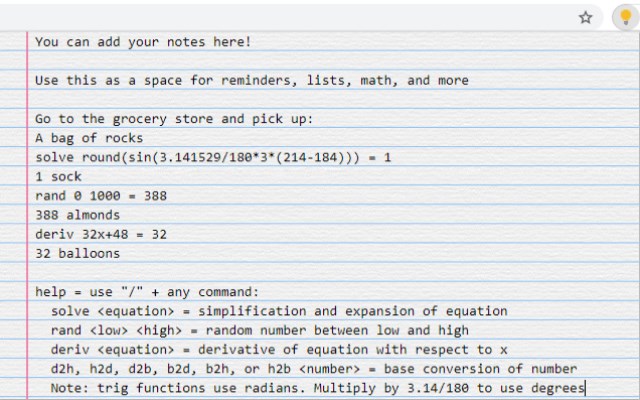The image size is (640, 400).
Task: Click in the "Use this as a space for reminders" line
Action: click(x=252, y=80)
